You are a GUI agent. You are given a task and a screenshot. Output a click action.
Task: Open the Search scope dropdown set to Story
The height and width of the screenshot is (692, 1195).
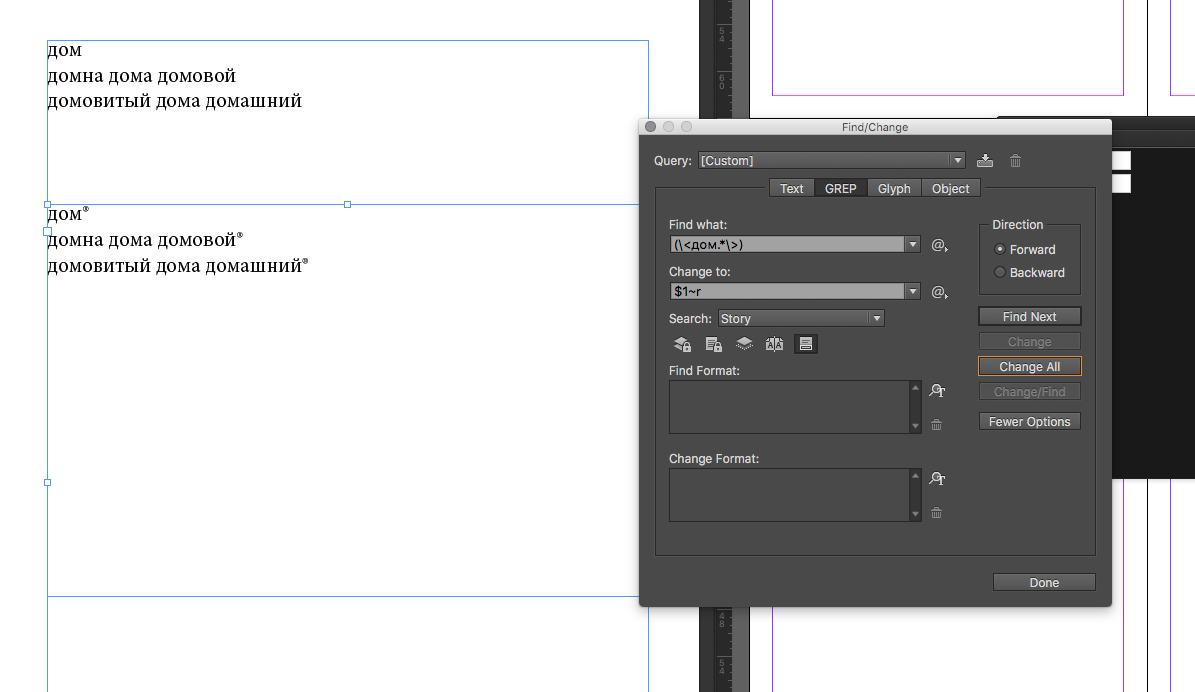click(x=801, y=319)
